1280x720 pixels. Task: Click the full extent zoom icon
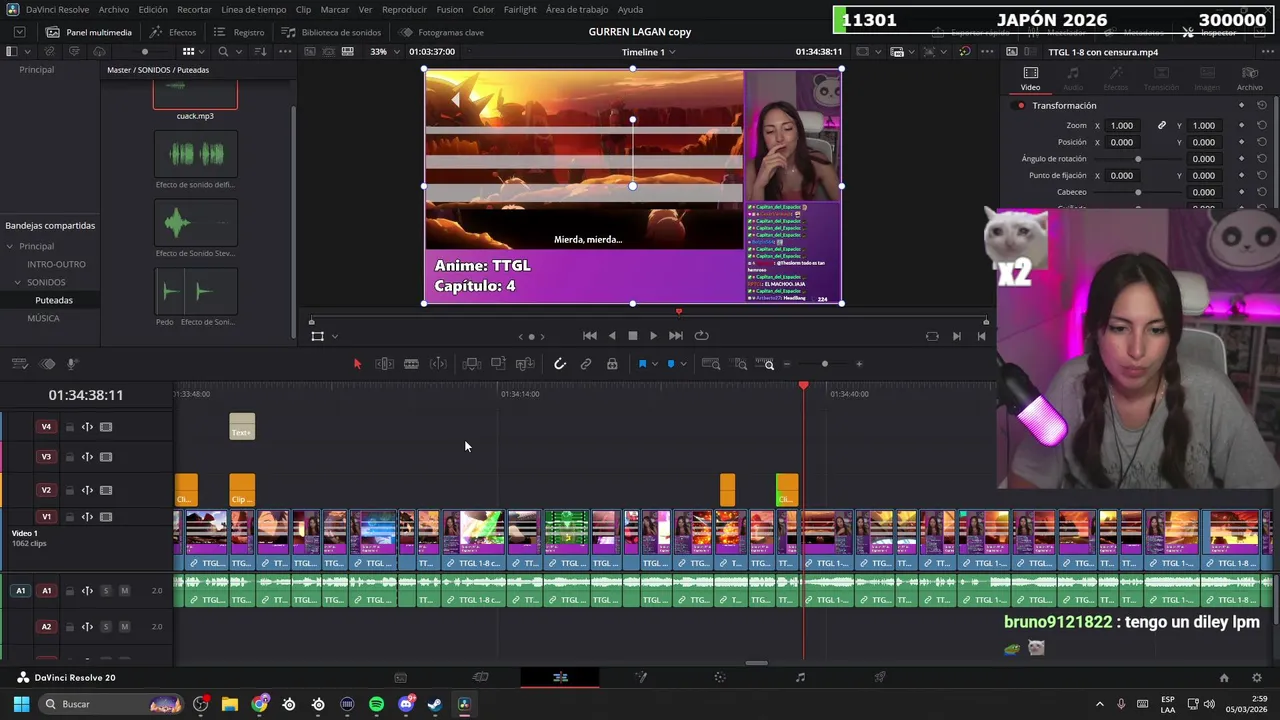[x=711, y=364]
